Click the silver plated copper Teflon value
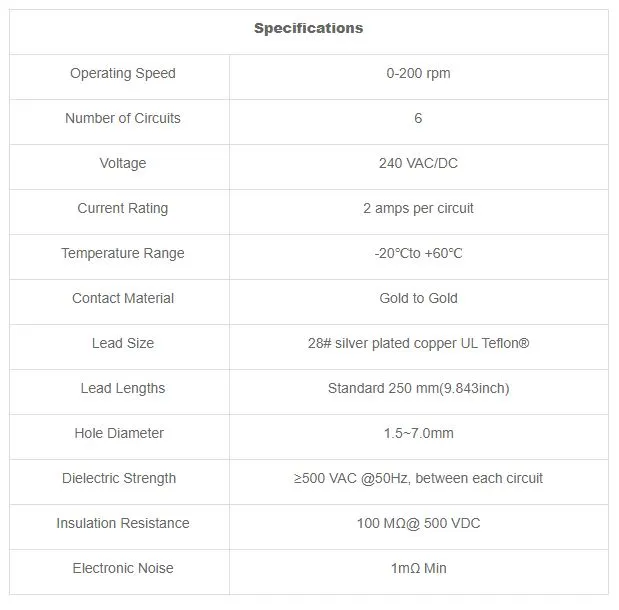Screen dimensions: 619x610 [x=418, y=343]
